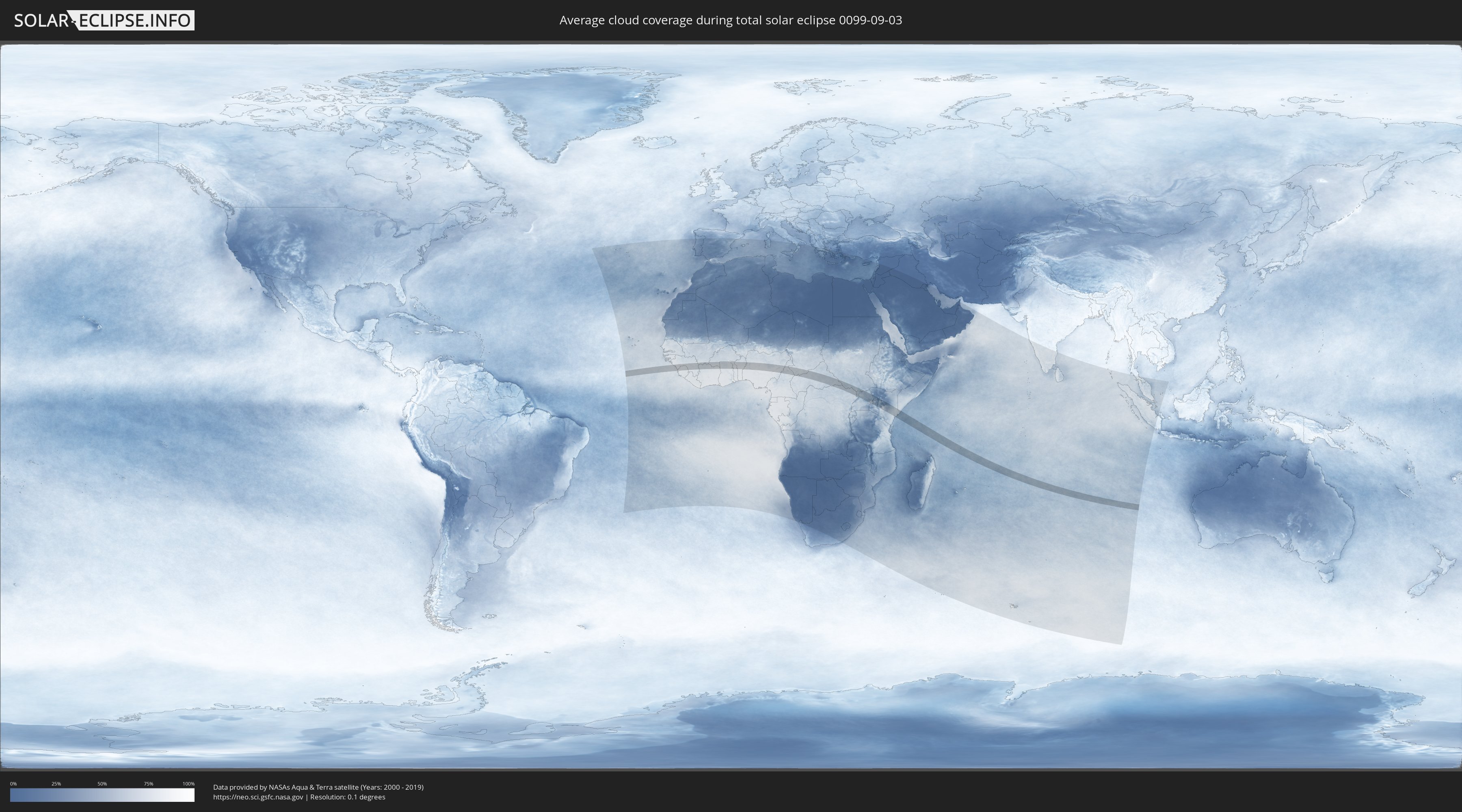Click the cloud coverage color gradient bar
This screenshot has width=1462, height=812.
click(102, 795)
